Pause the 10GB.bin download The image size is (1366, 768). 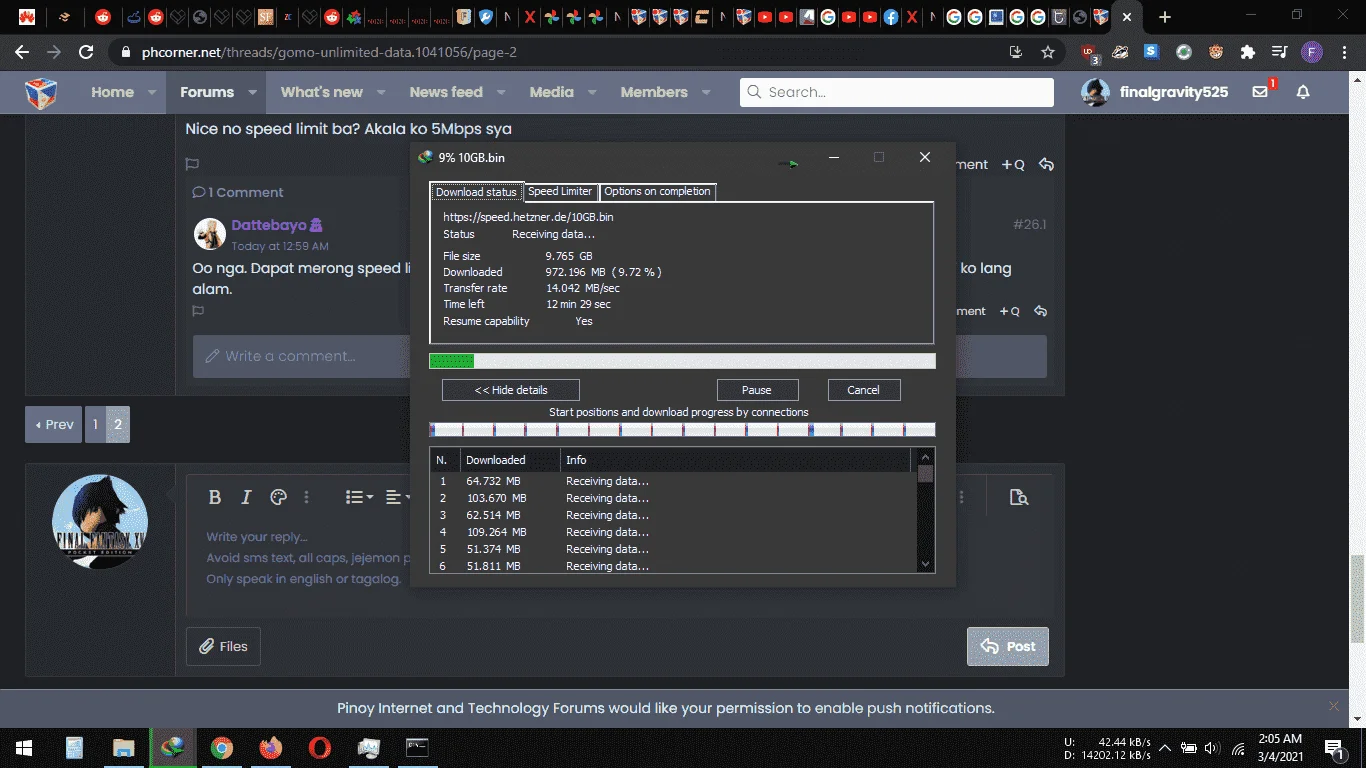(x=757, y=390)
